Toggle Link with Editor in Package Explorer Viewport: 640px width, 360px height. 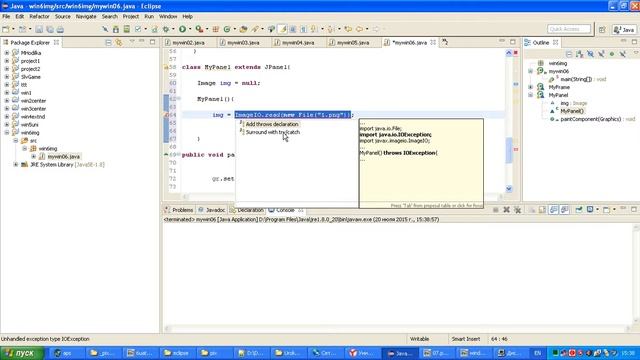click(119, 42)
